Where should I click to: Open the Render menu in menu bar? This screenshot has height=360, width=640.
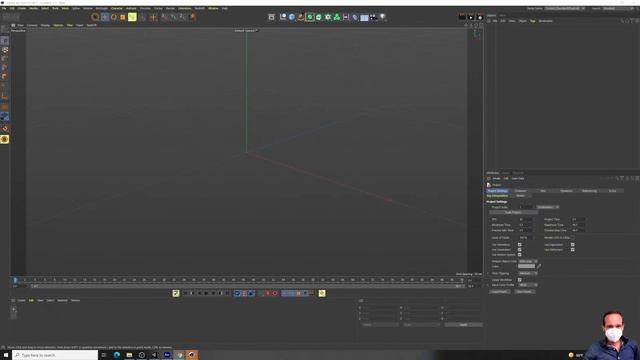[x=170, y=8]
